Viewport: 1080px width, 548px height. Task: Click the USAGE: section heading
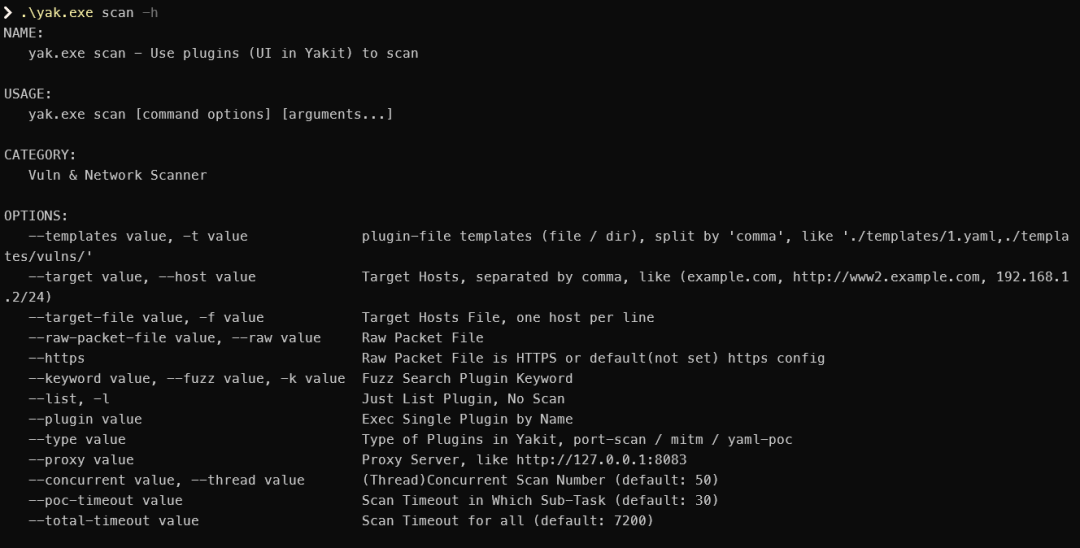pos(28,94)
